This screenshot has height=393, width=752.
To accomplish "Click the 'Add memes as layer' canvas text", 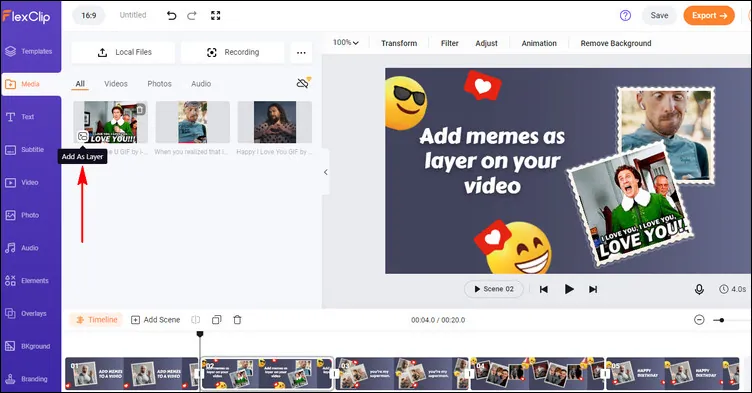I will (x=493, y=161).
